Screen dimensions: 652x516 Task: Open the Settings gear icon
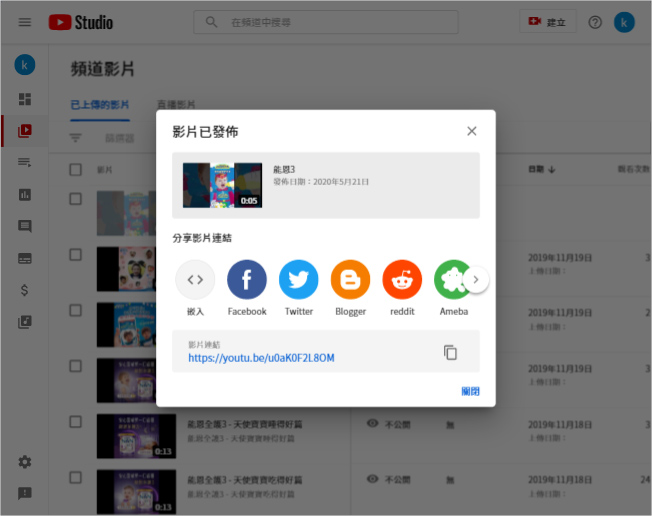pyautogui.click(x=25, y=462)
